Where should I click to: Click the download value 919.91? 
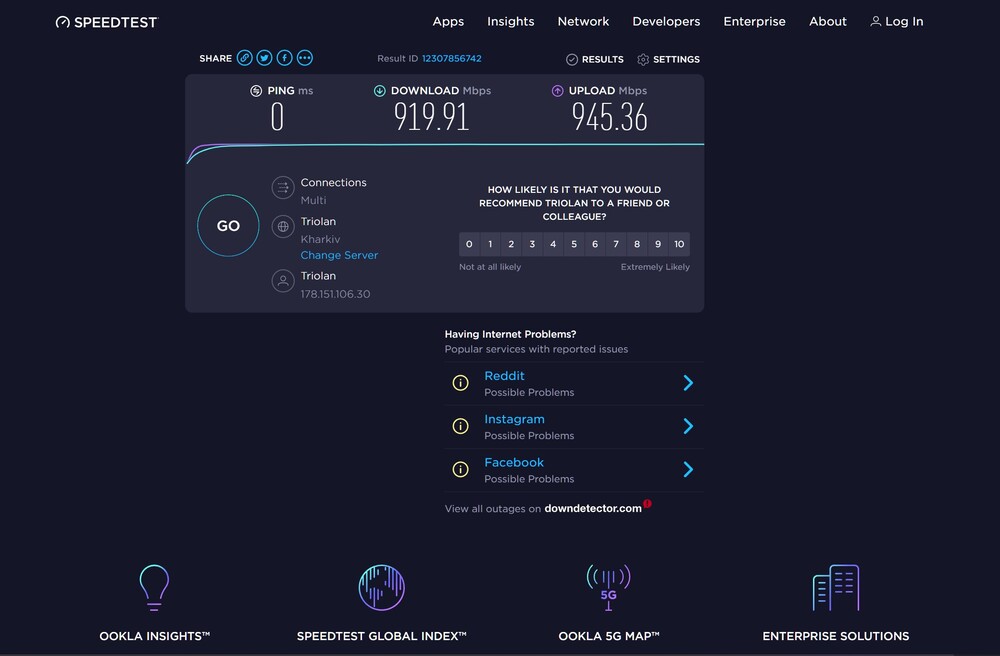tap(431, 117)
